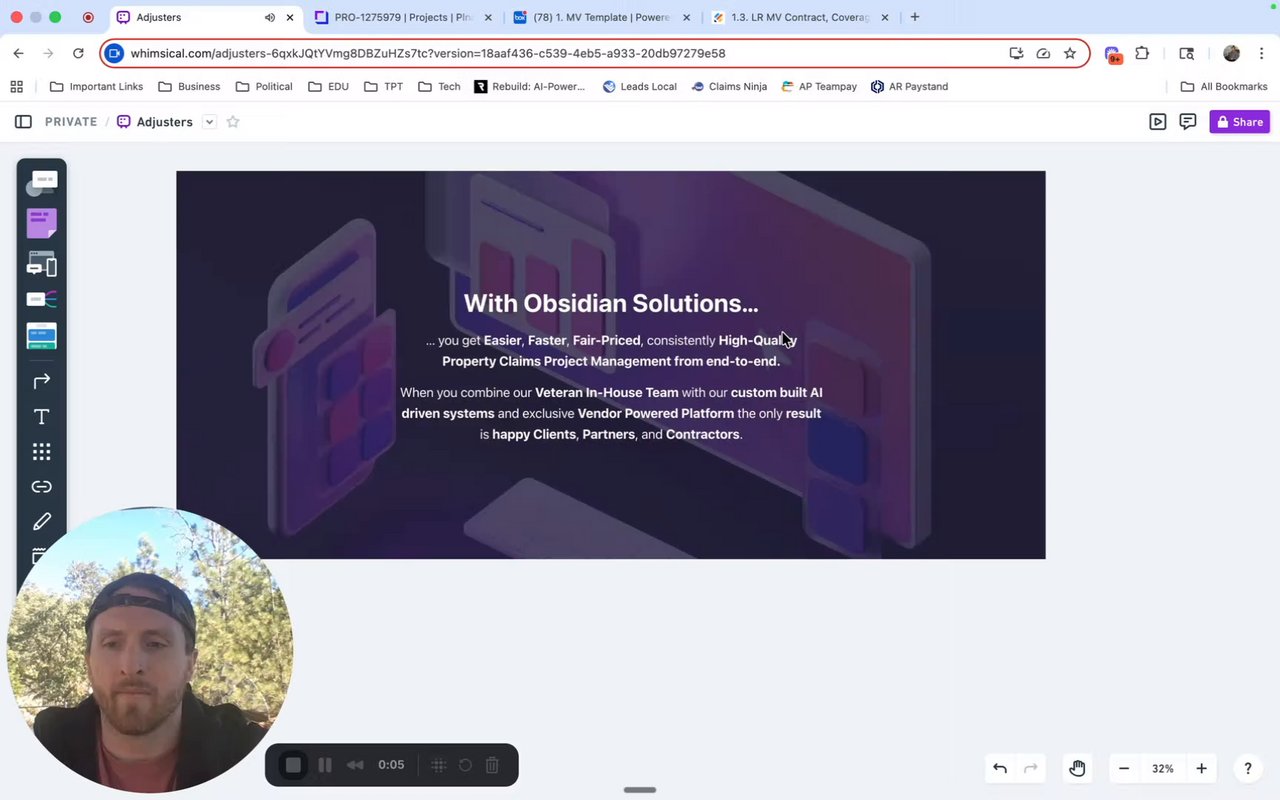Select the link tool
The height and width of the screenshot is (800, 1280).
(42, 487)
